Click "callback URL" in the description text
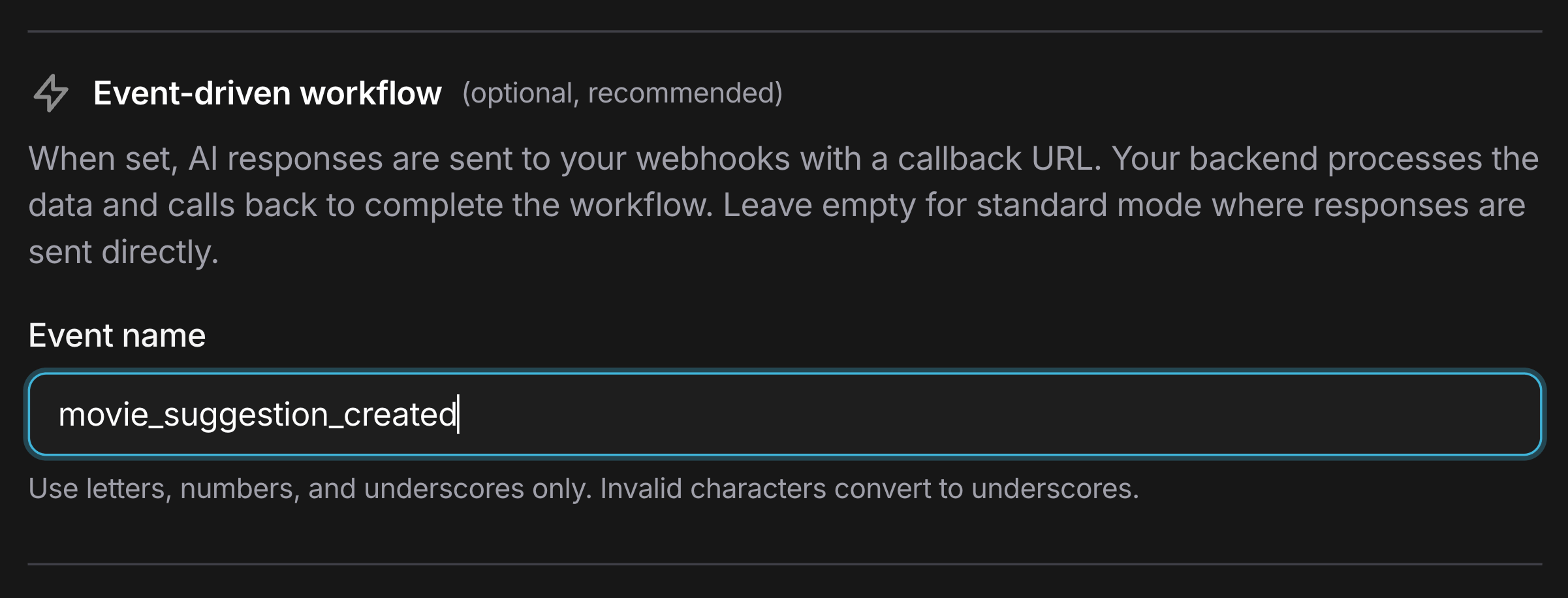 pos(999,159)
